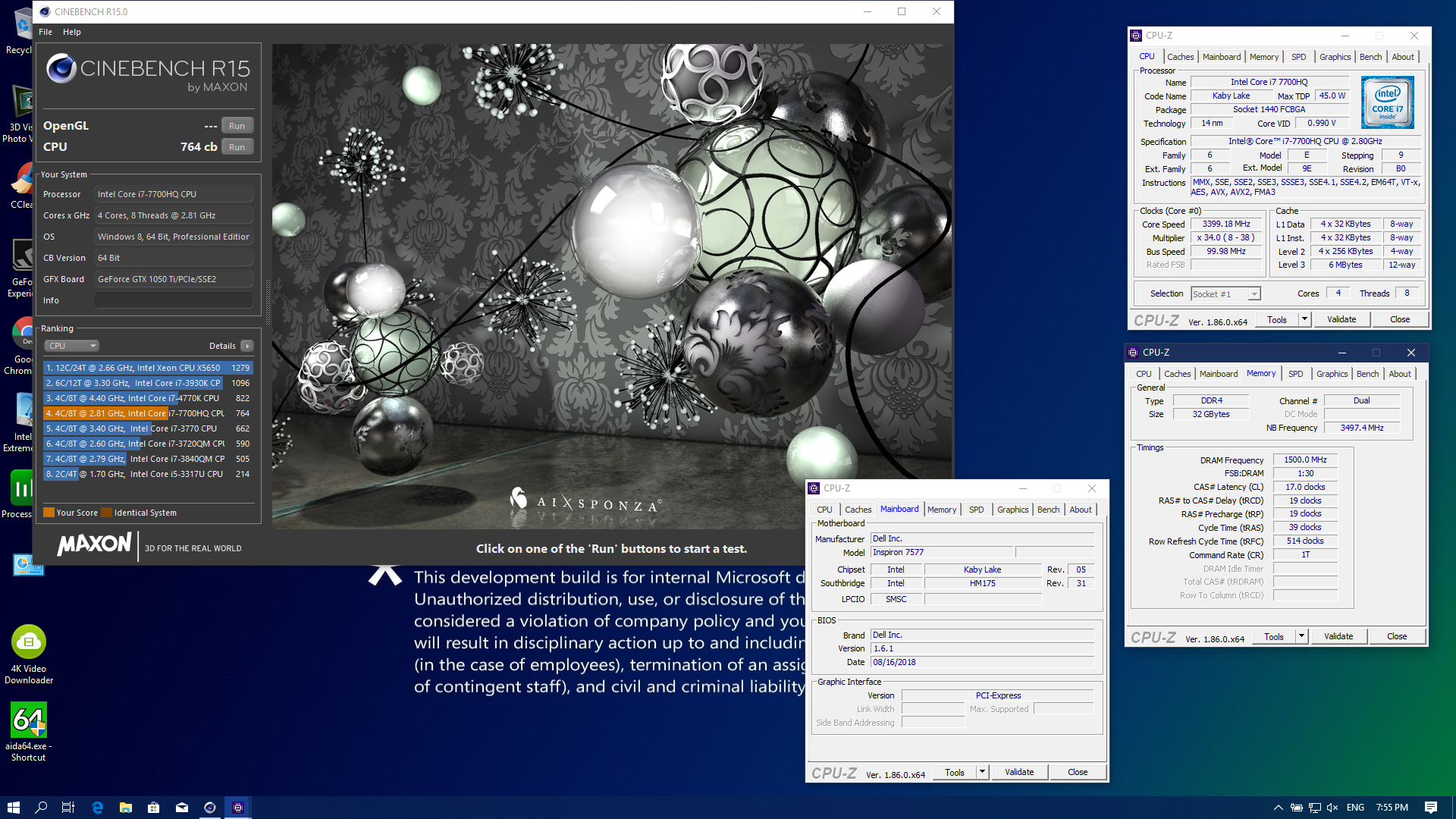The image size is (1456, 819).
Task: Expand Tools dropdown arrow in CPU-Z Memory window
Action: (x=1301, y=637)
